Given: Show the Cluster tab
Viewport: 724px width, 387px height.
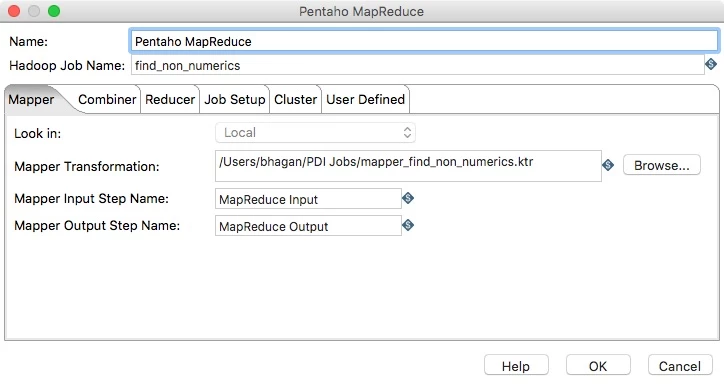Looking at the screenshot, I should click(x=296, y=99).
